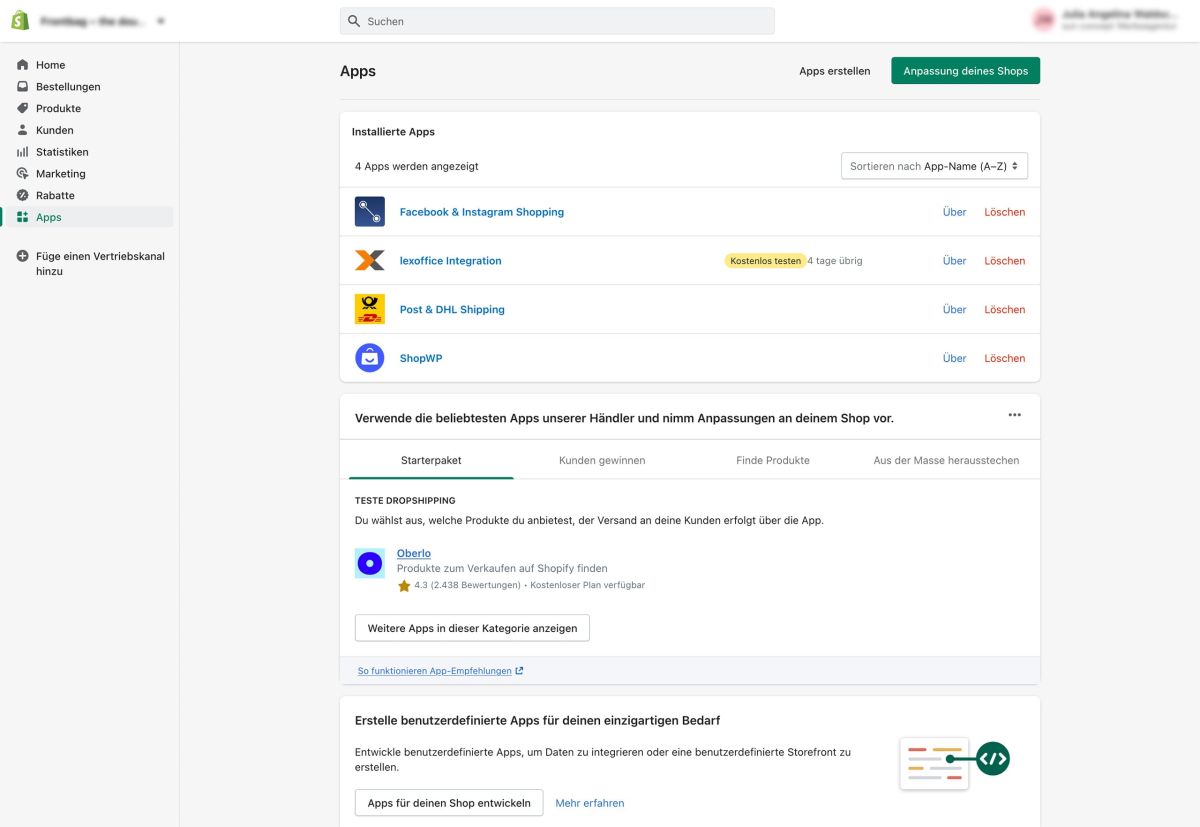Screen dimensions: 1200x827
Task: Click the Facebook & Instagram Shopping app icon
Action: tap(370, 212)
